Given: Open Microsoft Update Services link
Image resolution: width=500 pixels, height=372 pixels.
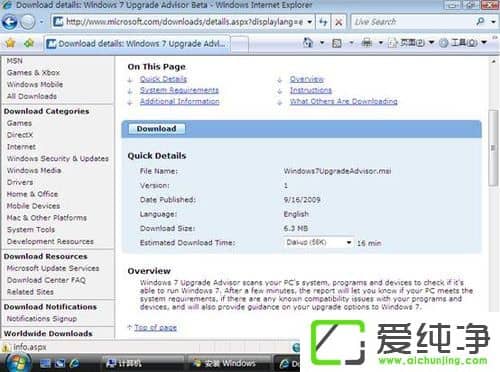Looking at the screenshot, I should click(x=53, y=268).
